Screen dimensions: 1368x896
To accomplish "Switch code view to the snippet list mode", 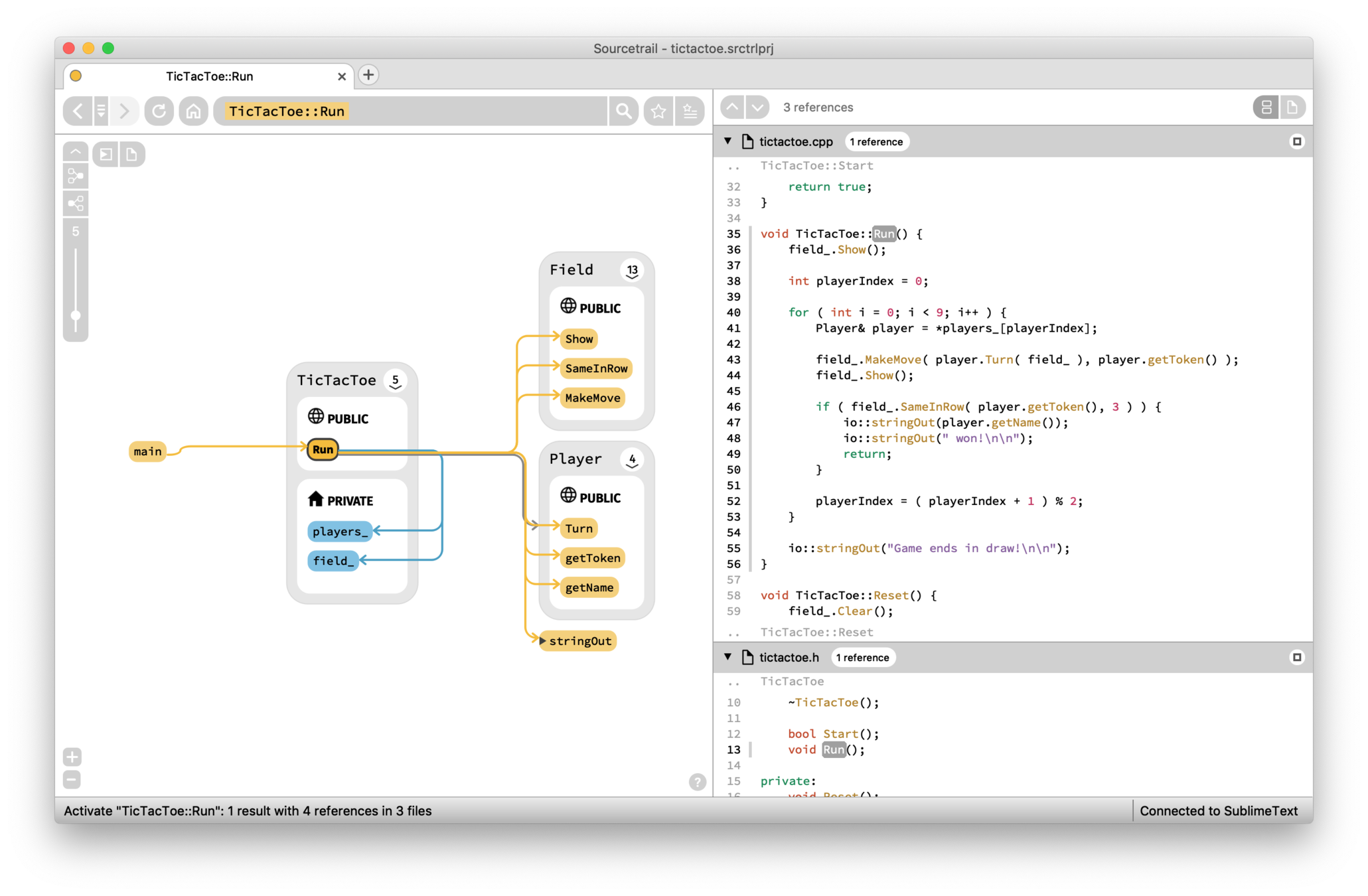I will [1266, 107].
